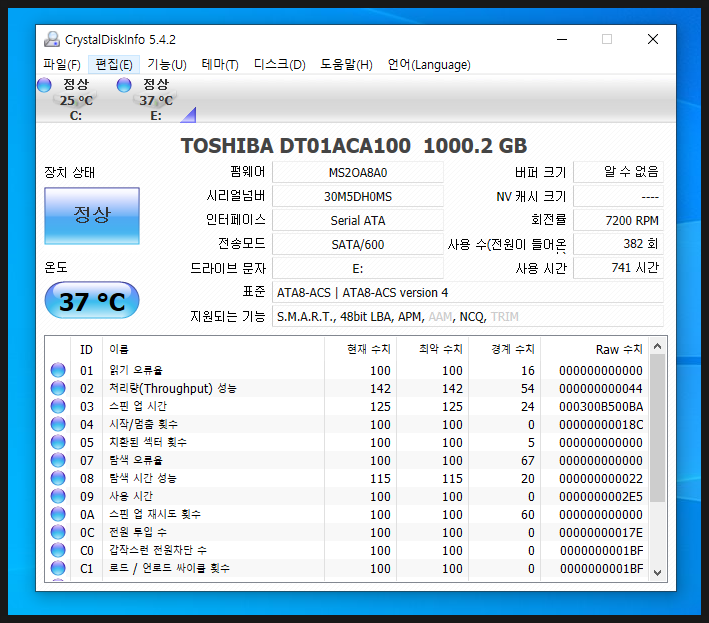Click status orb of row 01 읽기 오류율
709x623 pixels.
[x=58, y=370]
